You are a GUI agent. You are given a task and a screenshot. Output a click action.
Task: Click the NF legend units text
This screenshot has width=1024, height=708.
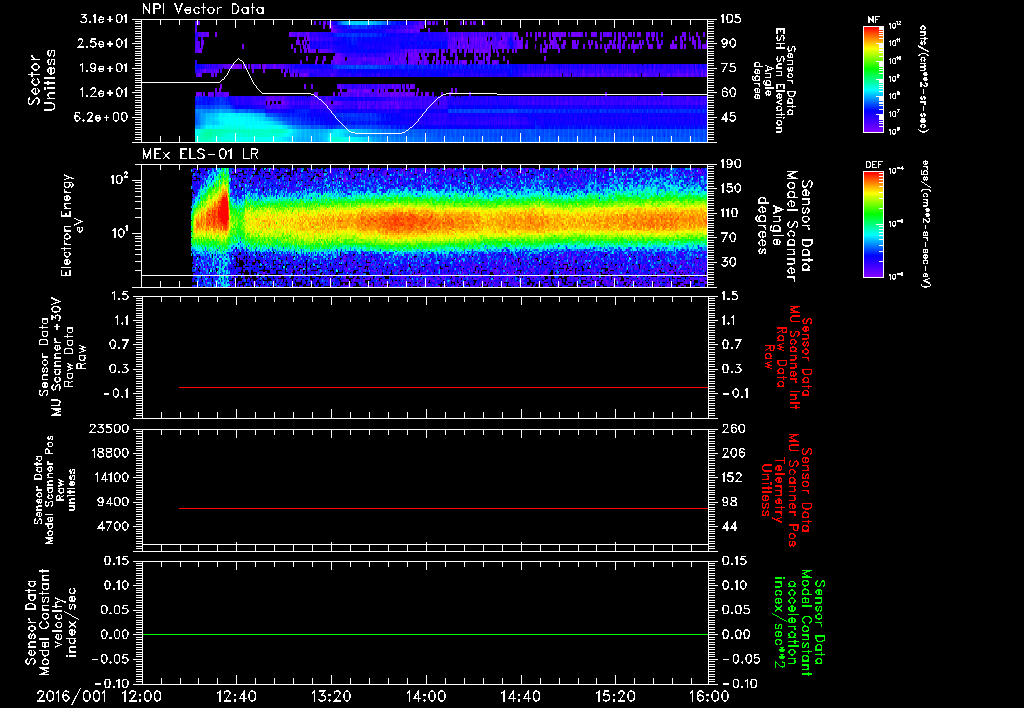(923, 78)
